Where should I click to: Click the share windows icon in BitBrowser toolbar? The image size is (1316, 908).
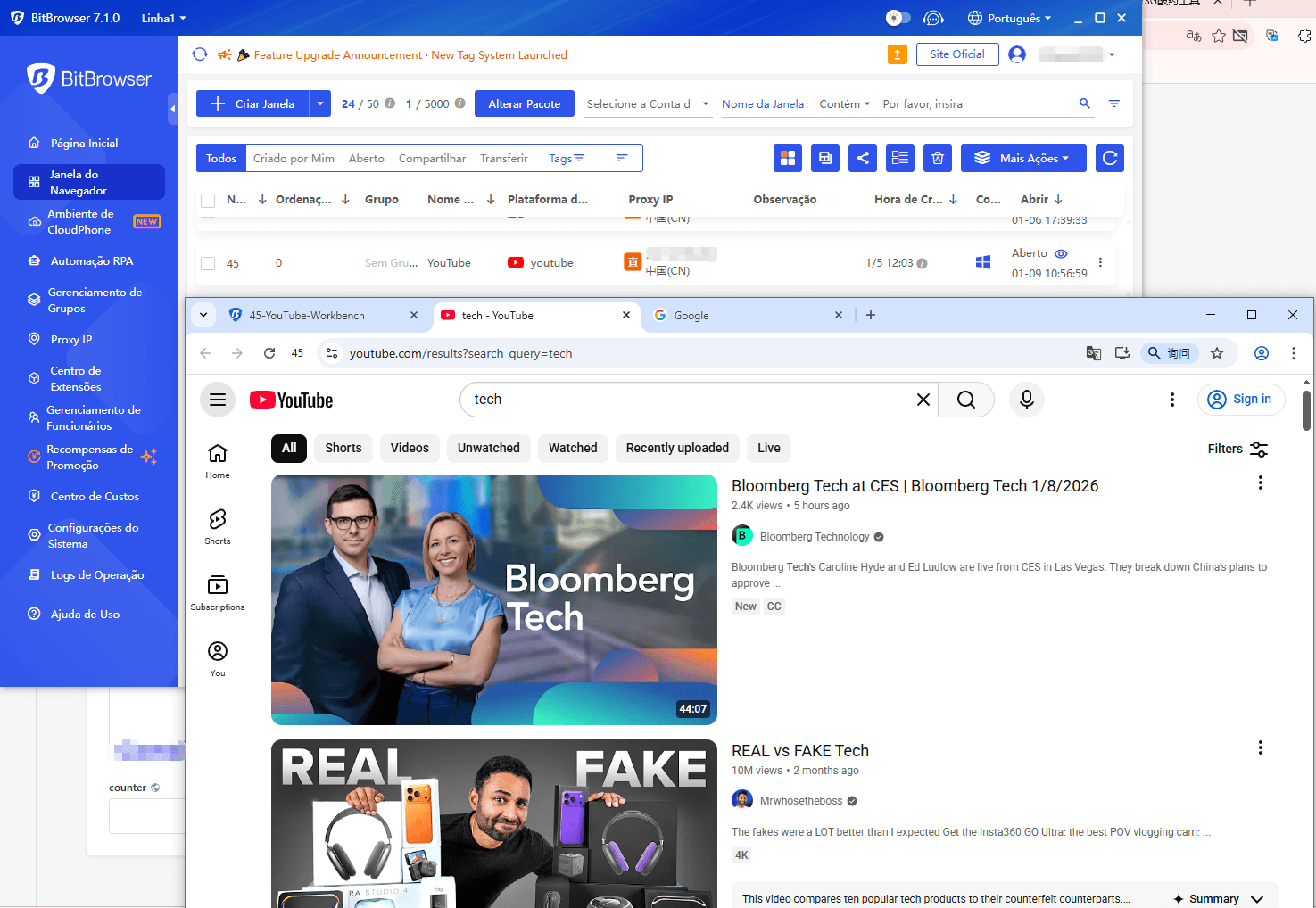pyautogui.click(x=862, y=158)
